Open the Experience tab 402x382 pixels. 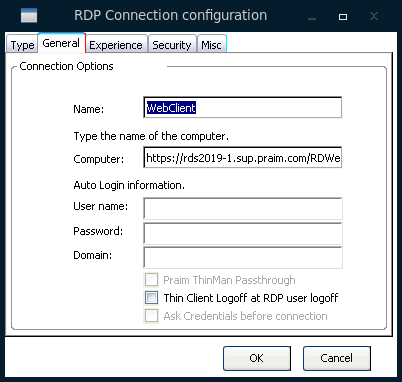tap(116, 44)
